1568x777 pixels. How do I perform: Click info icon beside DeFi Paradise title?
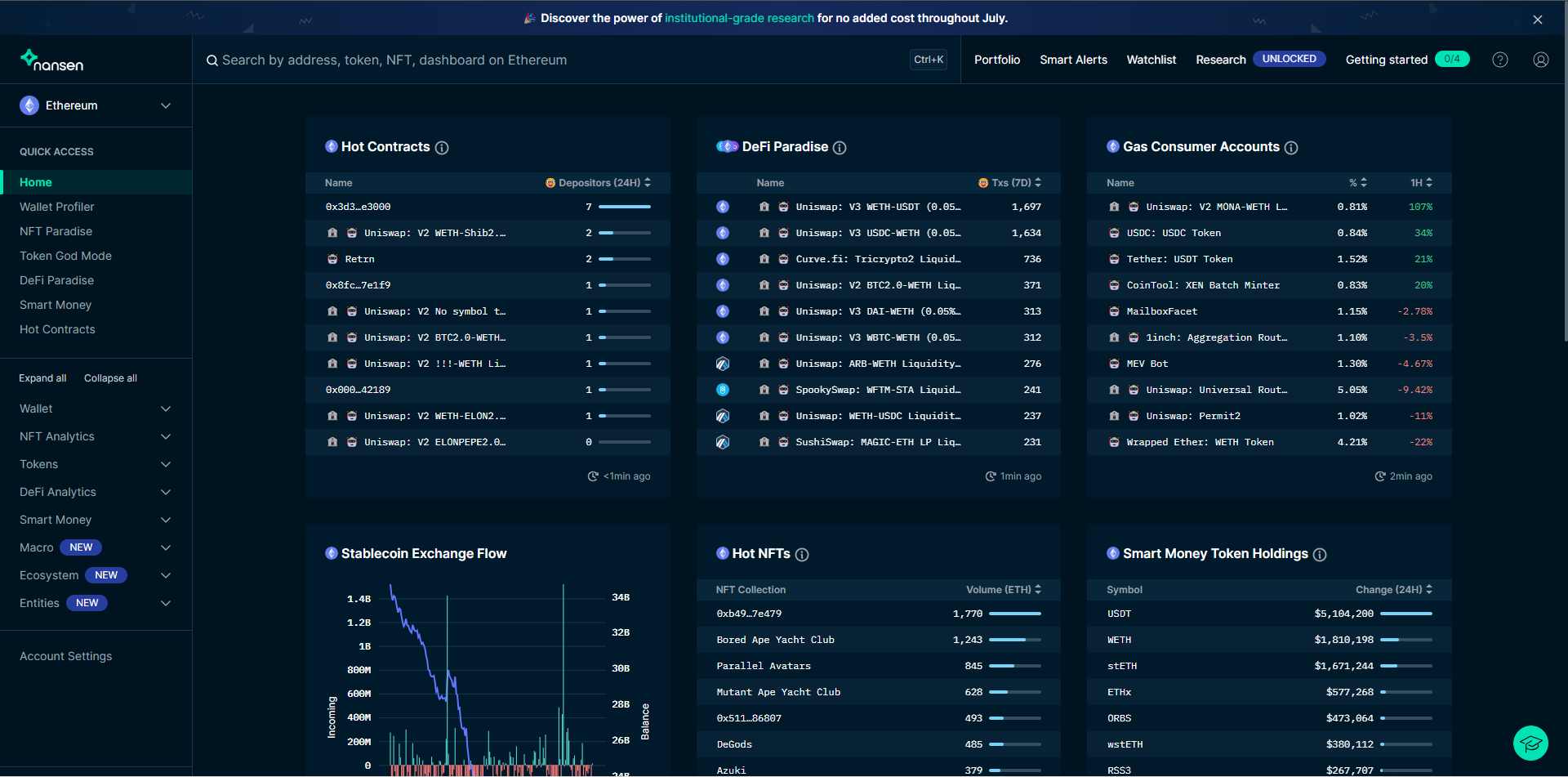coord(840,148)
